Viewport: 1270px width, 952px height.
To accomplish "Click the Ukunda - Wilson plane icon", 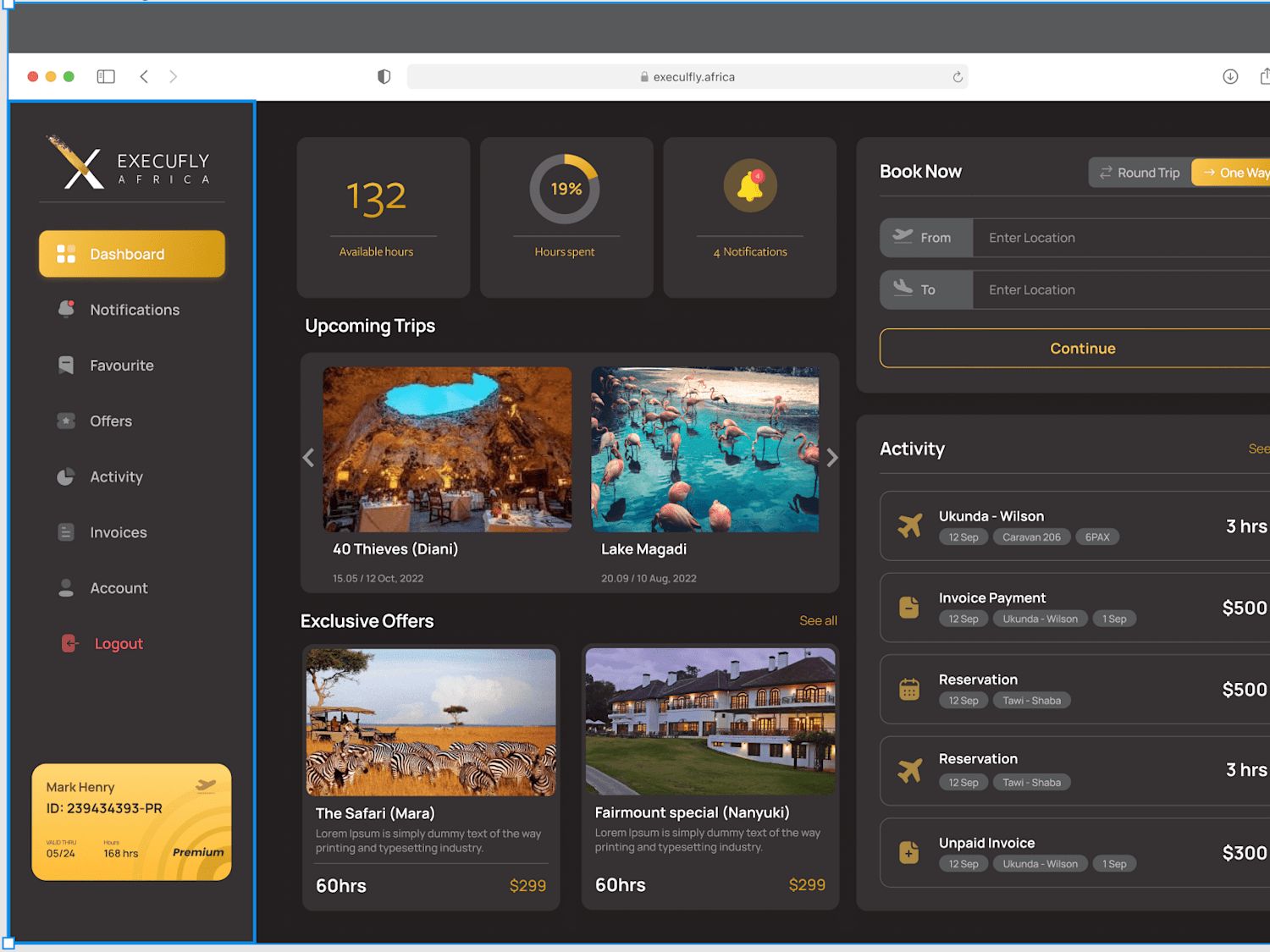I will 910,526.
